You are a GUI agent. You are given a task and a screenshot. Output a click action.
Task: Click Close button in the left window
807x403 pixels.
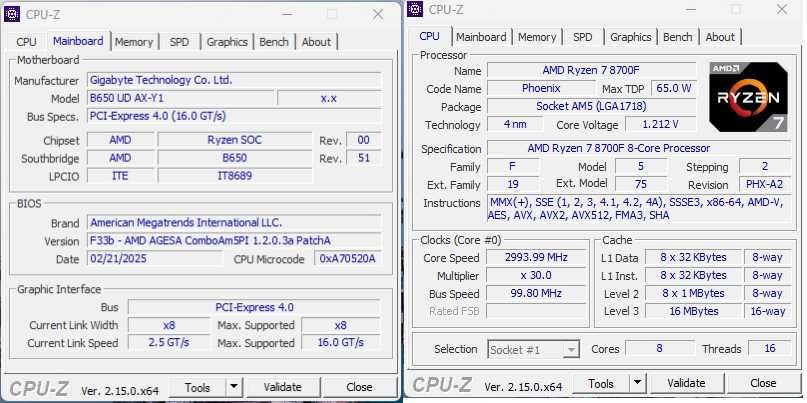pos(359,388)
